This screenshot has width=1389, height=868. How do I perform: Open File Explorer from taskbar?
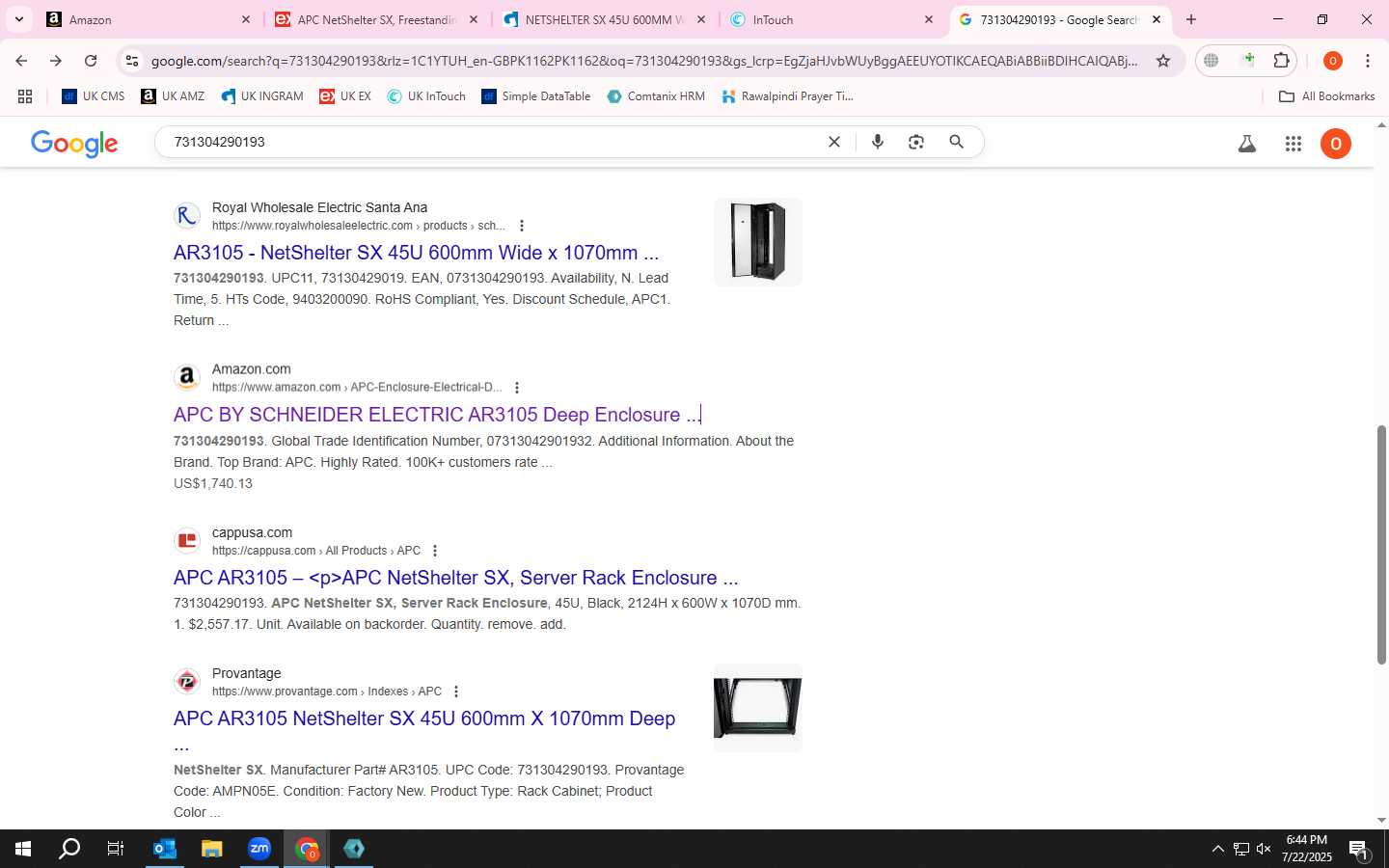[211, 849]
